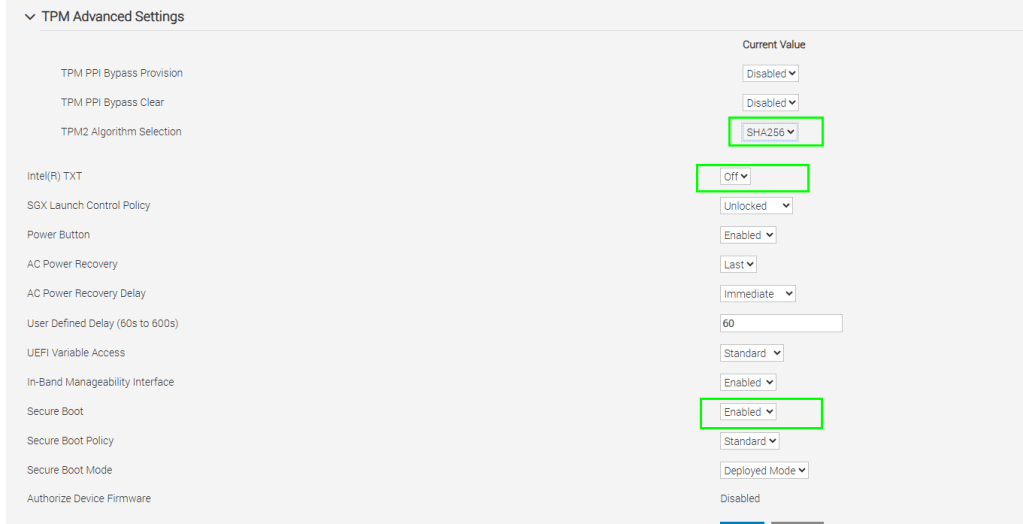Collapse the TPM Advanced Settings chevron arrow
This screenshot has height=524, width=1023.
coord(28,17)
